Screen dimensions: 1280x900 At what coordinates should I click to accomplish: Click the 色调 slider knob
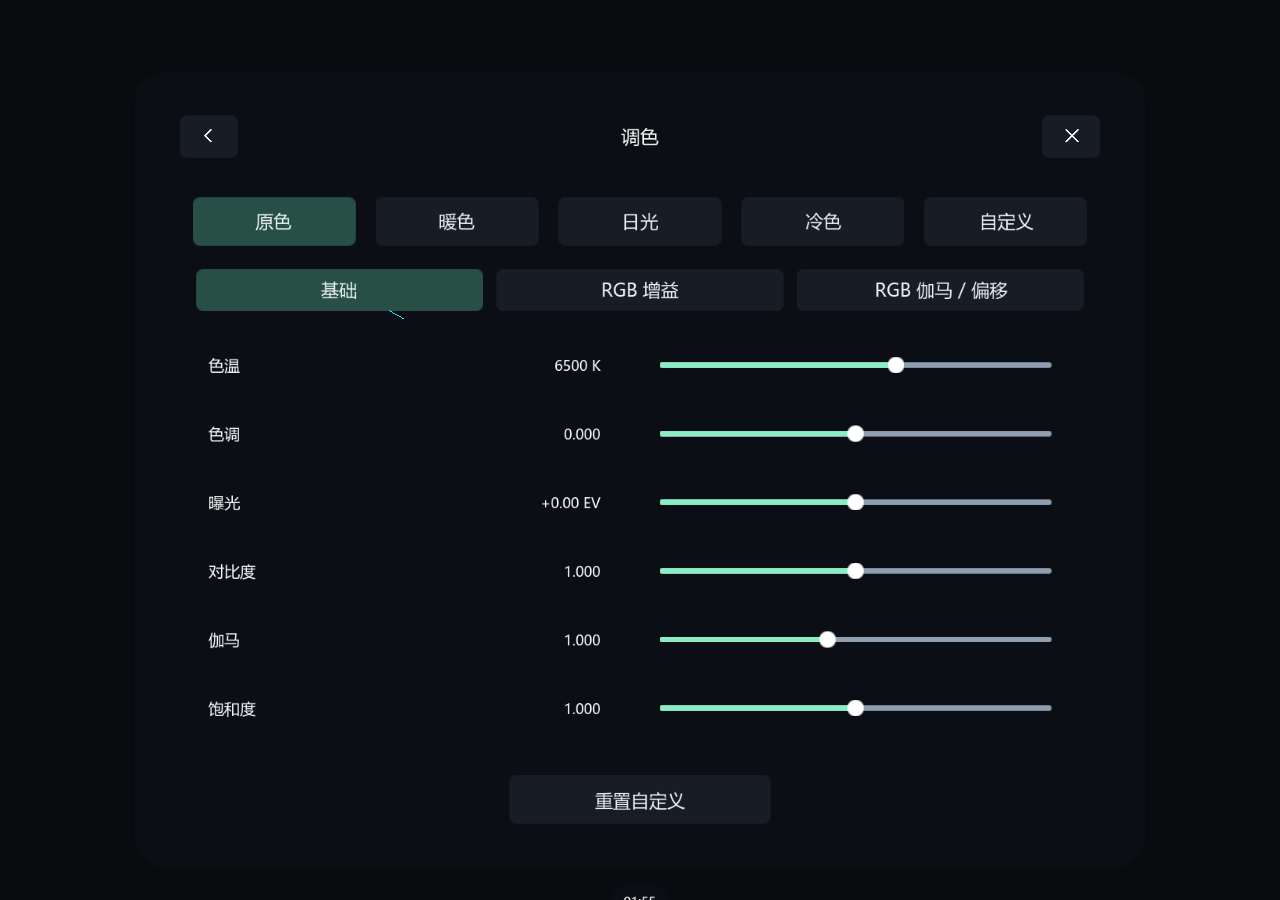coord(855,434)
